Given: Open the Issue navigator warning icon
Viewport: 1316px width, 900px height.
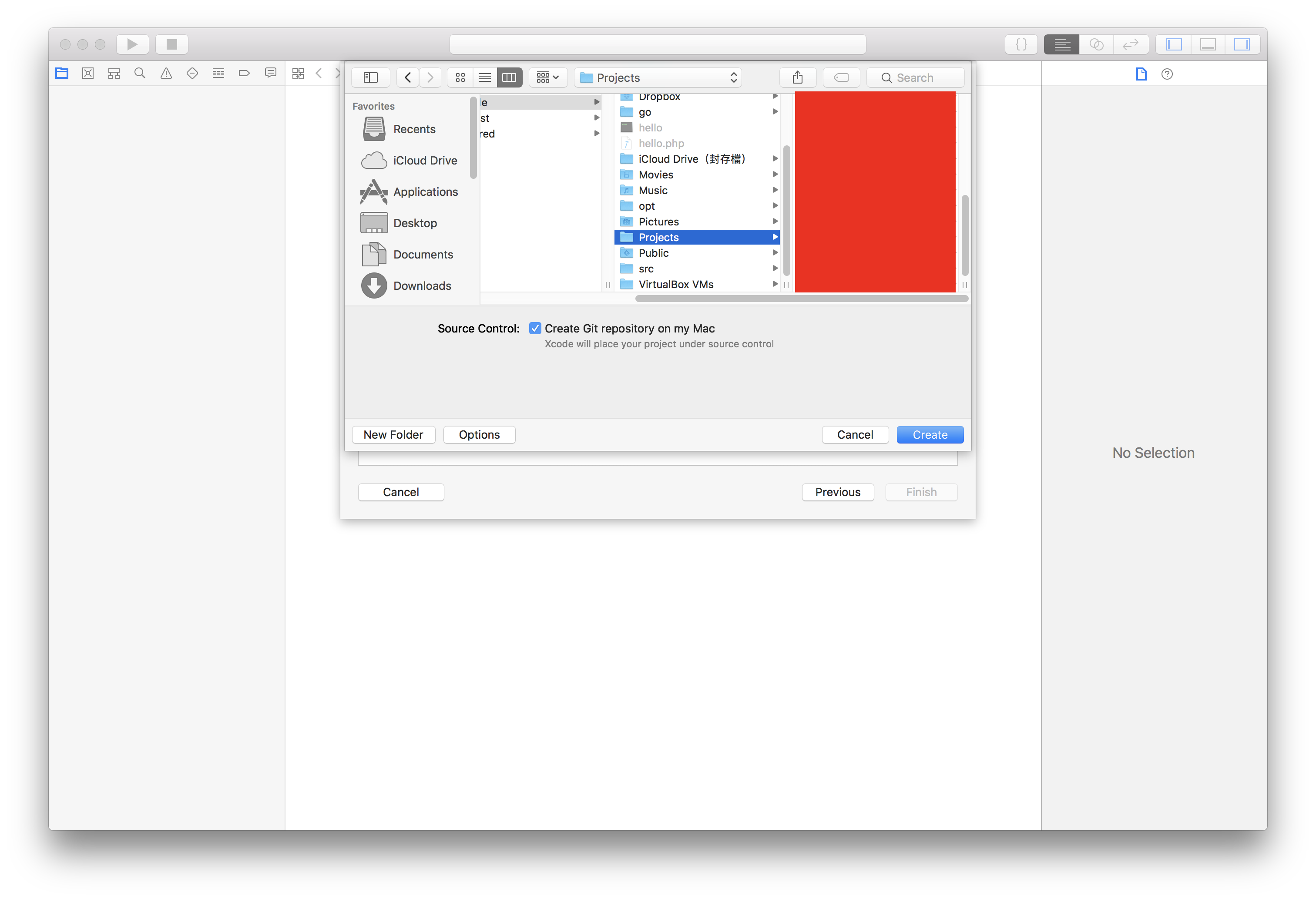Looking at the screenshot, I should pos(166,73).
